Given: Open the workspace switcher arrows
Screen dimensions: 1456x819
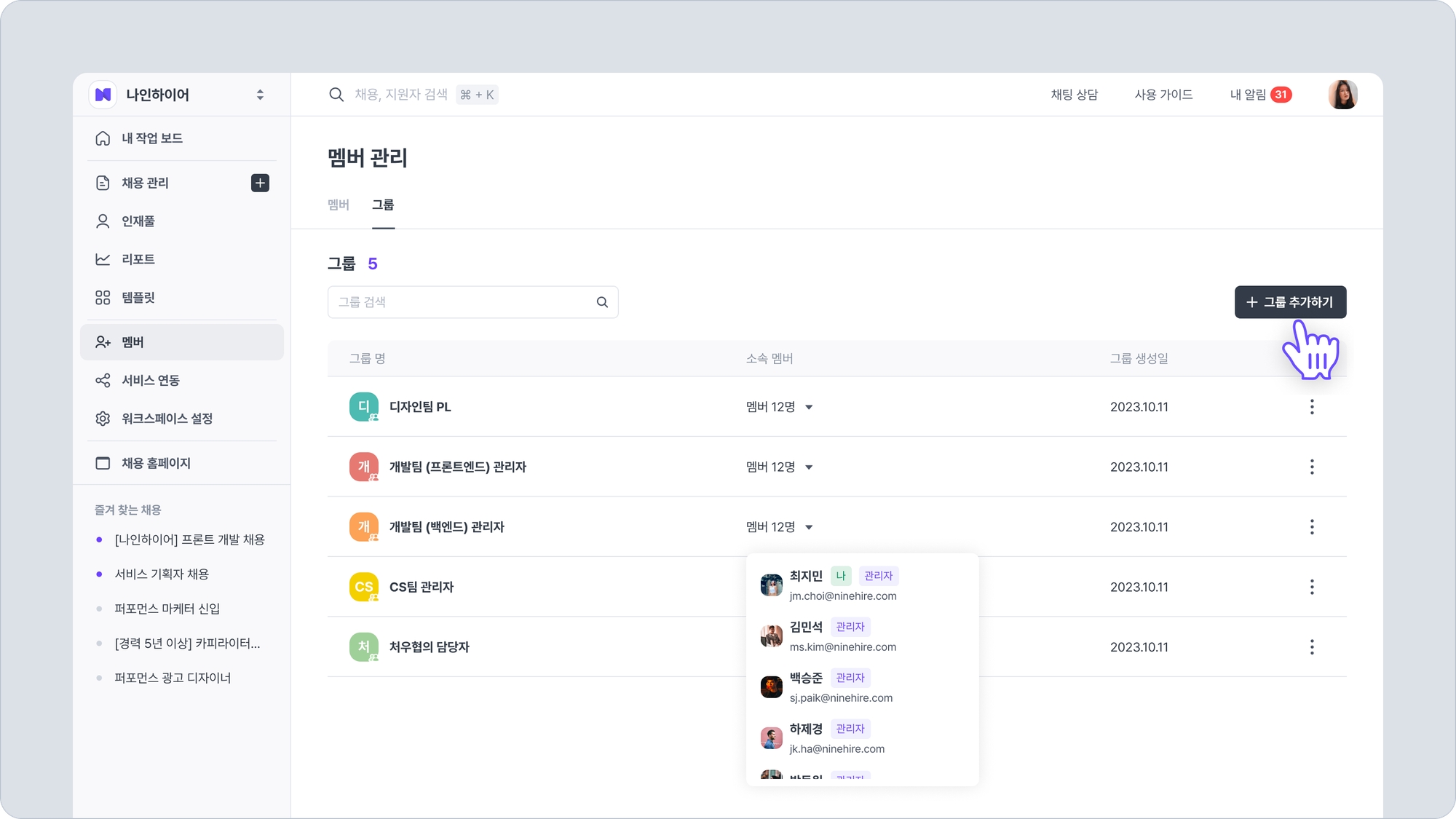Looking at the screenshot, I should click(x=260, y=95).
